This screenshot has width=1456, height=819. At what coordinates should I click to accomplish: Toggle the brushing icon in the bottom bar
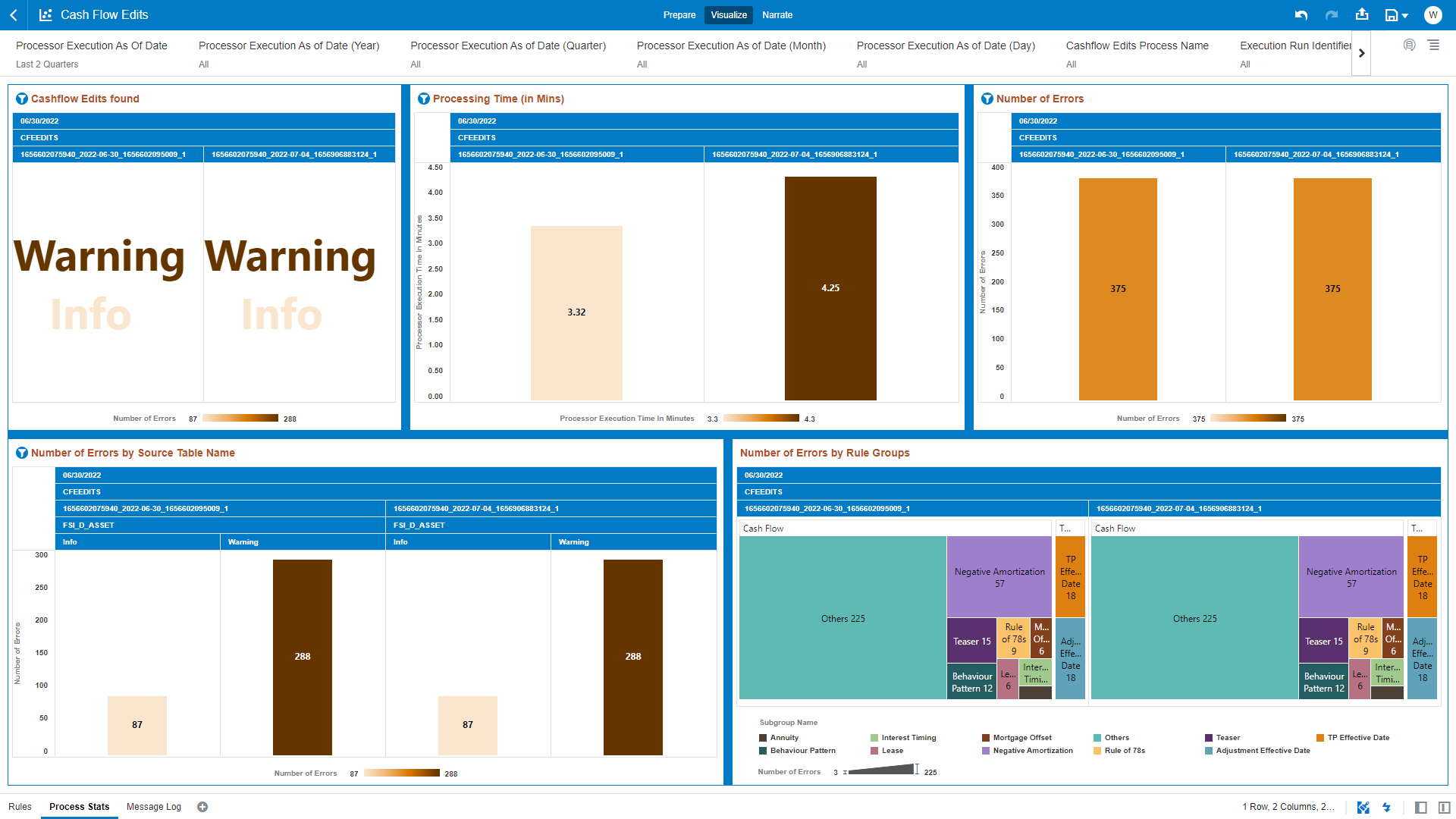pos(1363,807)
